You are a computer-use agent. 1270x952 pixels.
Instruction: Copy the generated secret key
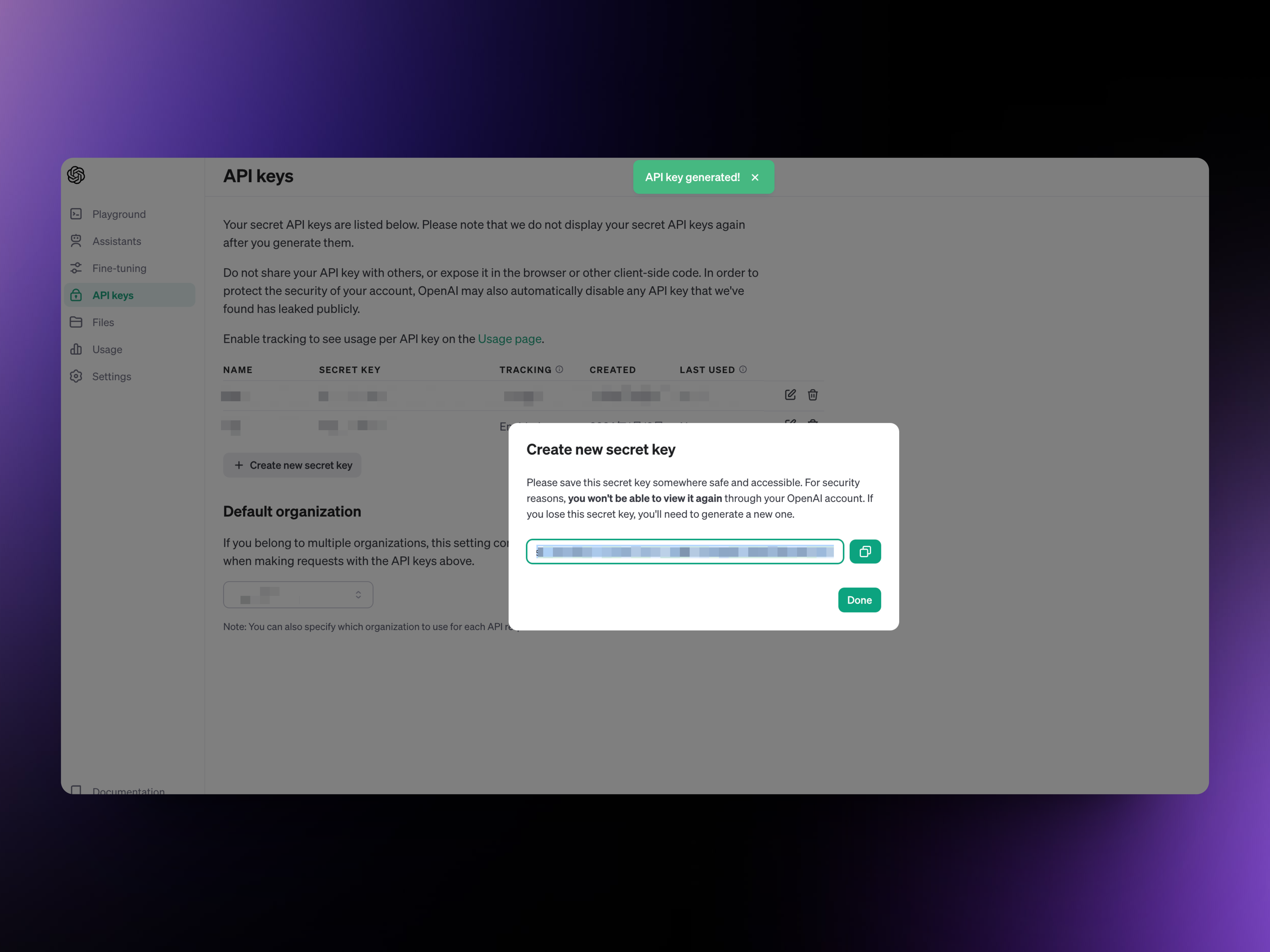click(x=865, y=551)
